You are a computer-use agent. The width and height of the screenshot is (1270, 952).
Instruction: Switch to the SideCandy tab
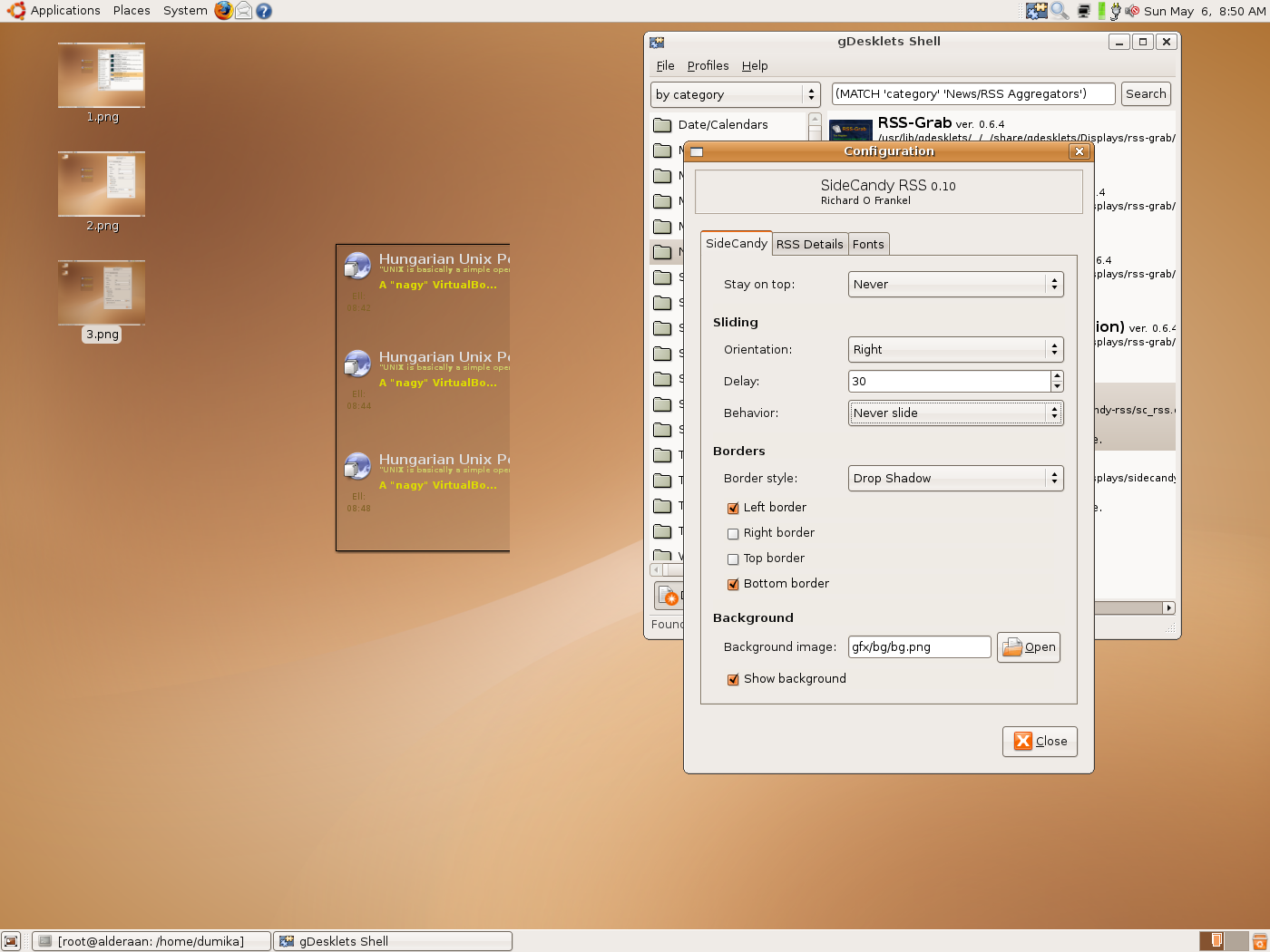(x=737, y=243)
